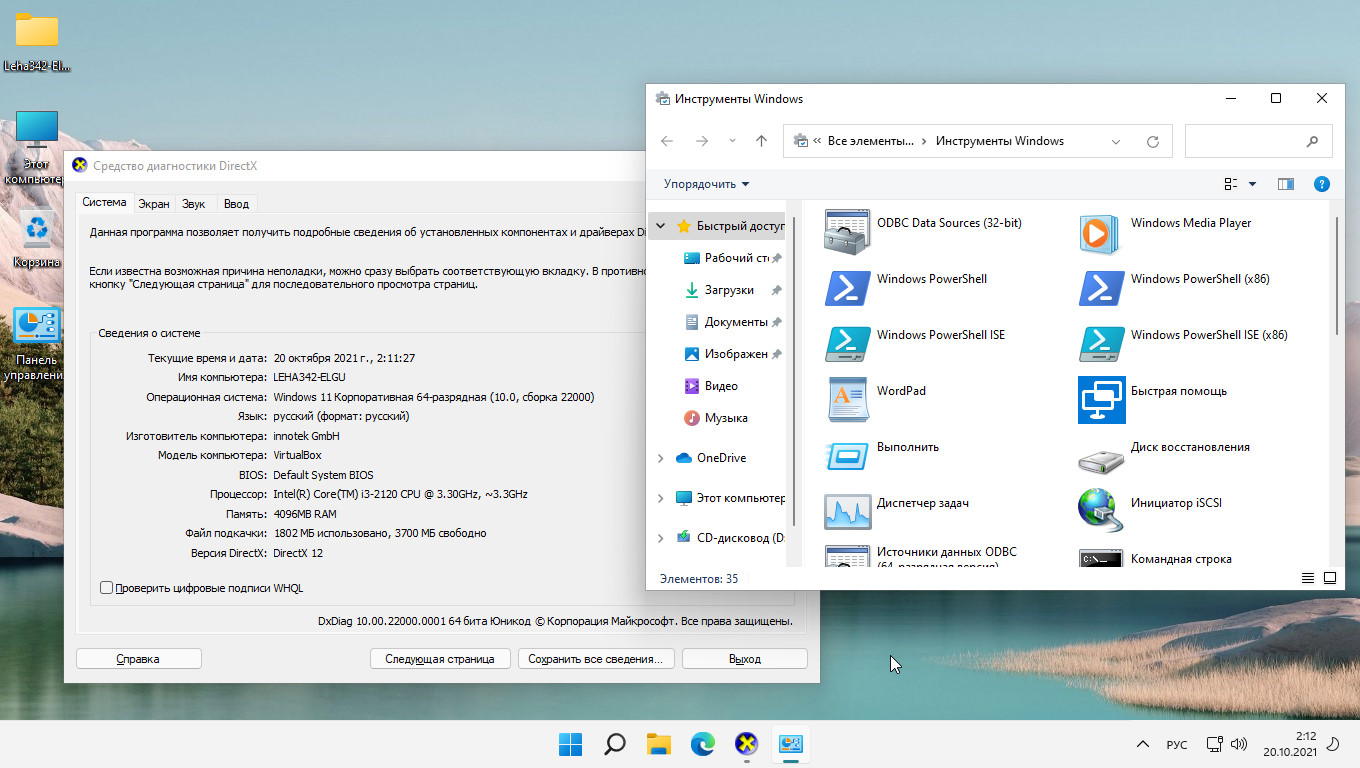Switch to large icons view in status bar
Screen dimensions: 1360x768
(1330, 578)
